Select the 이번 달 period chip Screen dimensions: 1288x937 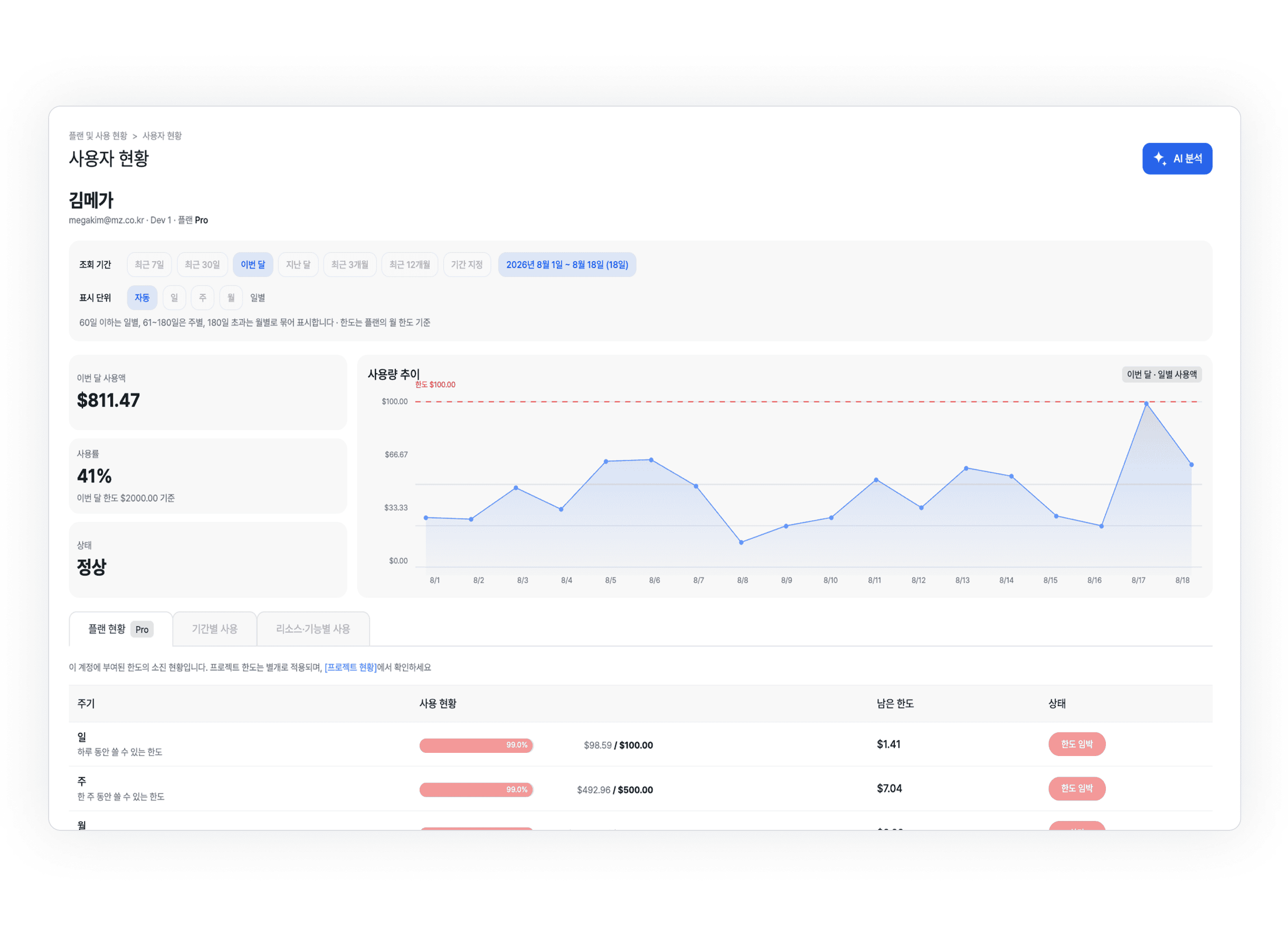click(x=253, y=264)
